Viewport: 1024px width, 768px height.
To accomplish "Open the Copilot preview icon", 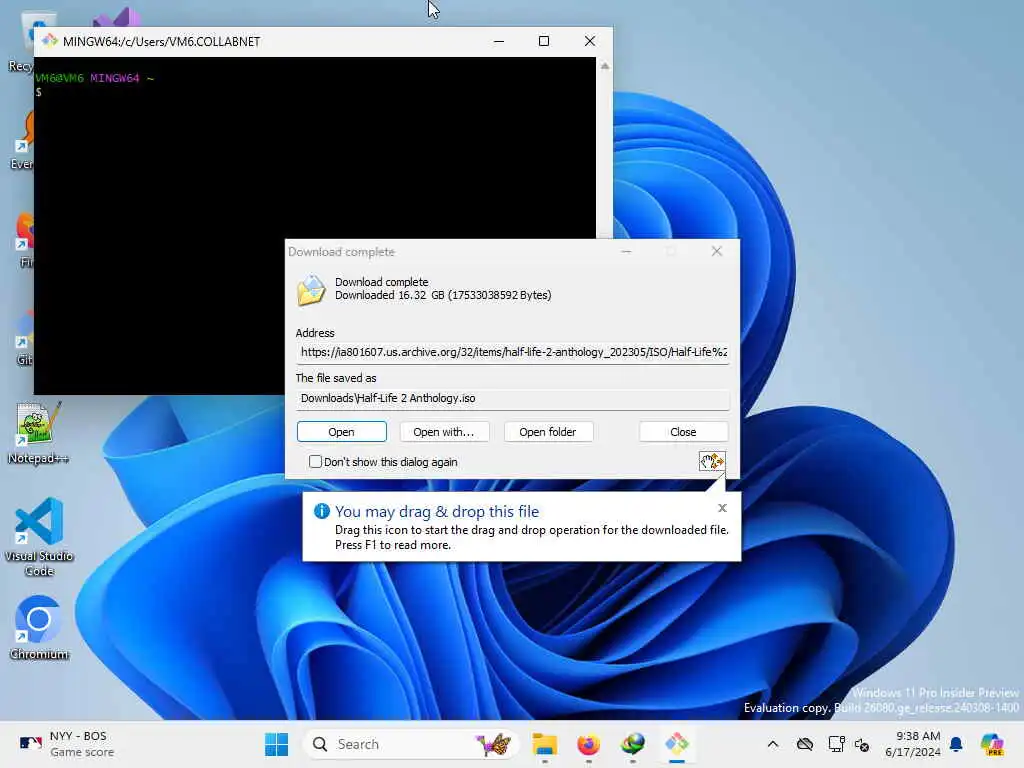I will point(992,744).
